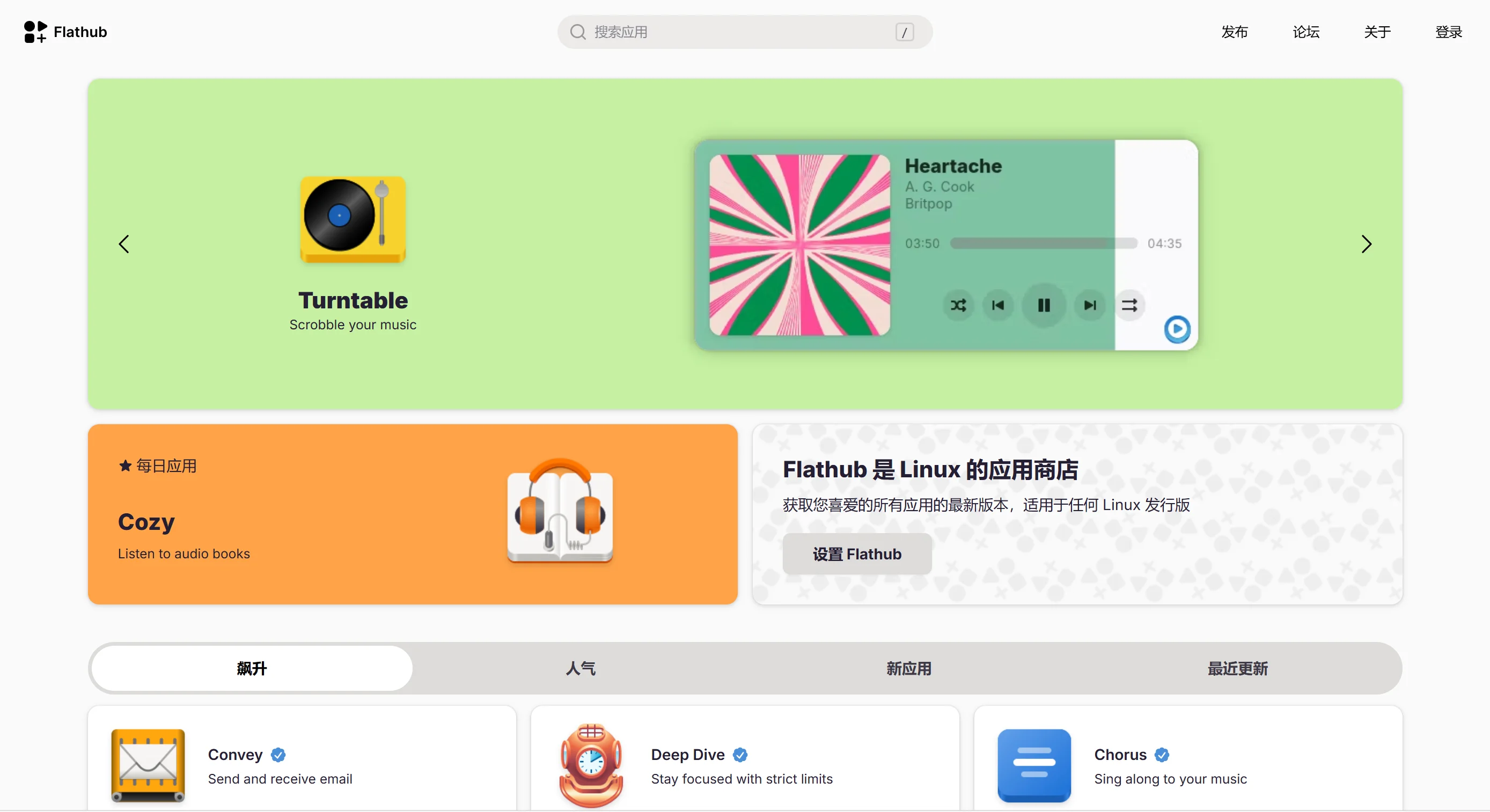Viewport: 1490px width, 812px height.
Task: Select the 飙升 tab
Action: coord(252,669)
